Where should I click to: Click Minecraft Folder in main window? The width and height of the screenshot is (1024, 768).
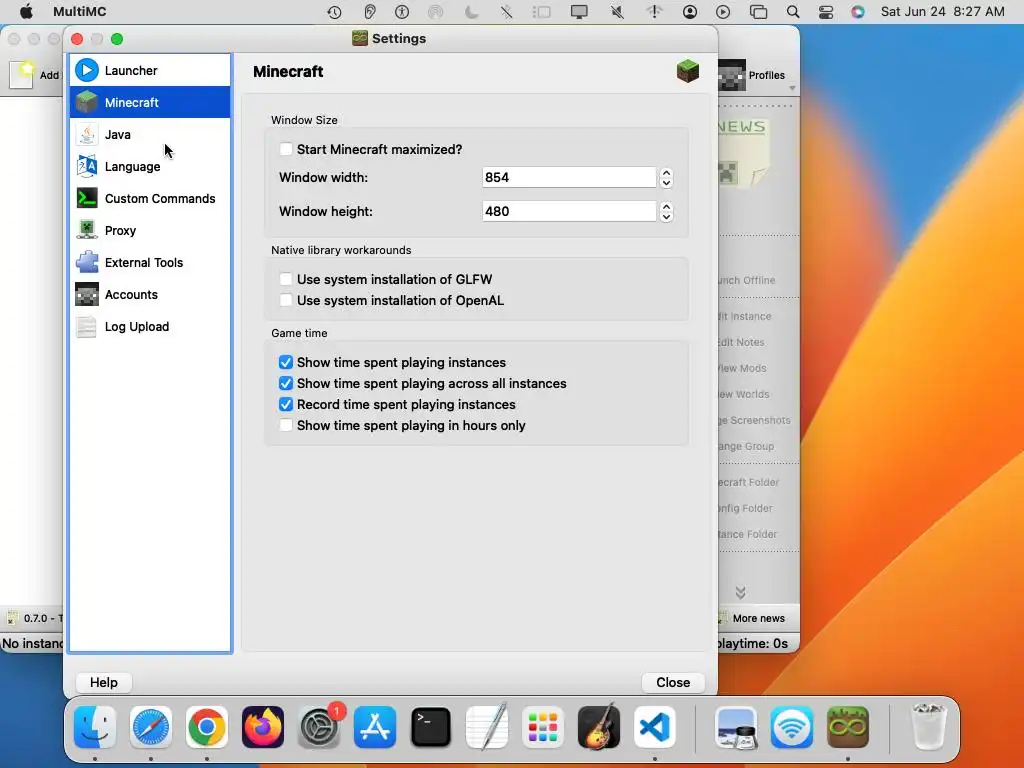tap(748, 483)
